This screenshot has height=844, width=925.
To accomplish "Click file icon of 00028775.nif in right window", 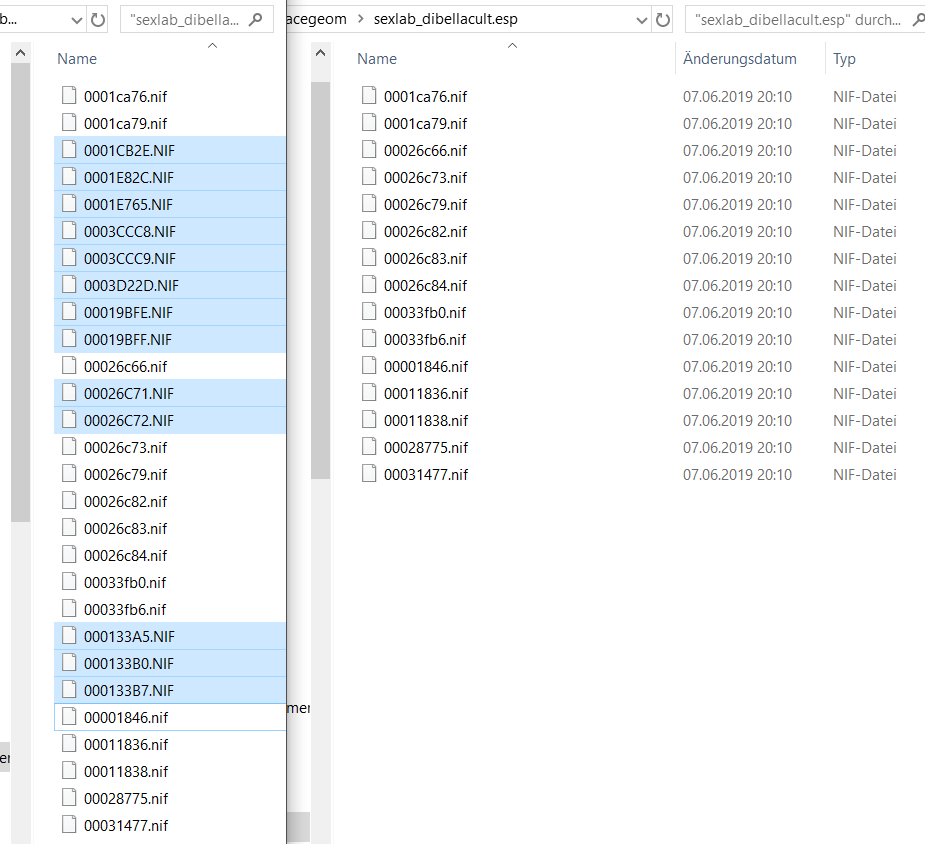I will 369,447.
